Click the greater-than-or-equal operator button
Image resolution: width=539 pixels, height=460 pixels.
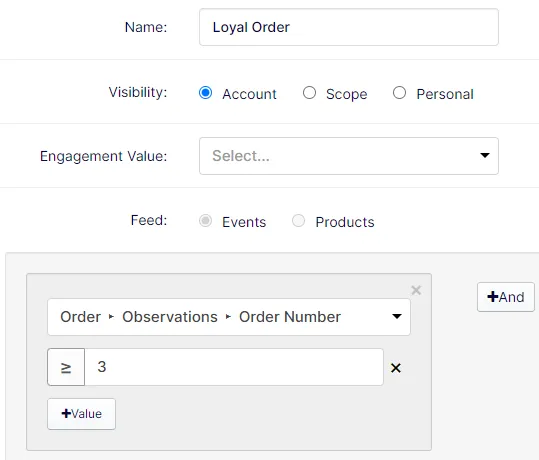[x=66, y=367]
